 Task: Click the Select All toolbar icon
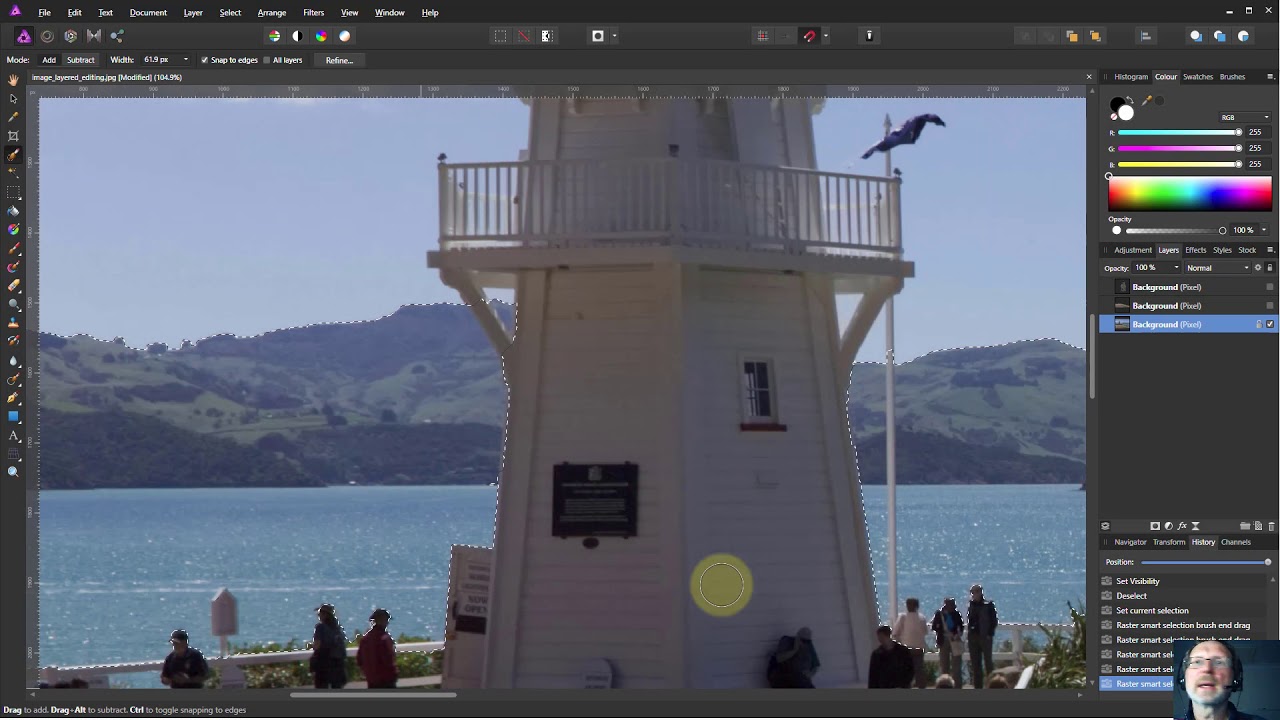tap(500, 36)
